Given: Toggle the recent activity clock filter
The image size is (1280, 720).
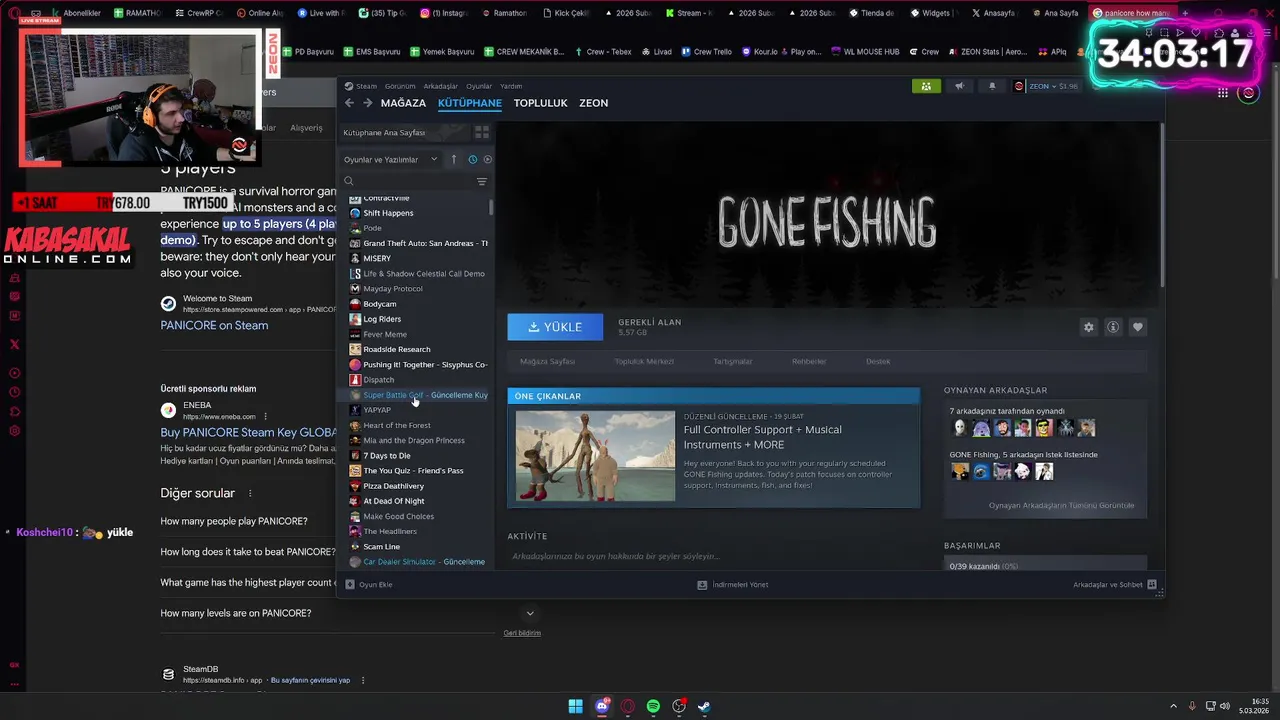Looking at the screenshot, I should (473, 159).
